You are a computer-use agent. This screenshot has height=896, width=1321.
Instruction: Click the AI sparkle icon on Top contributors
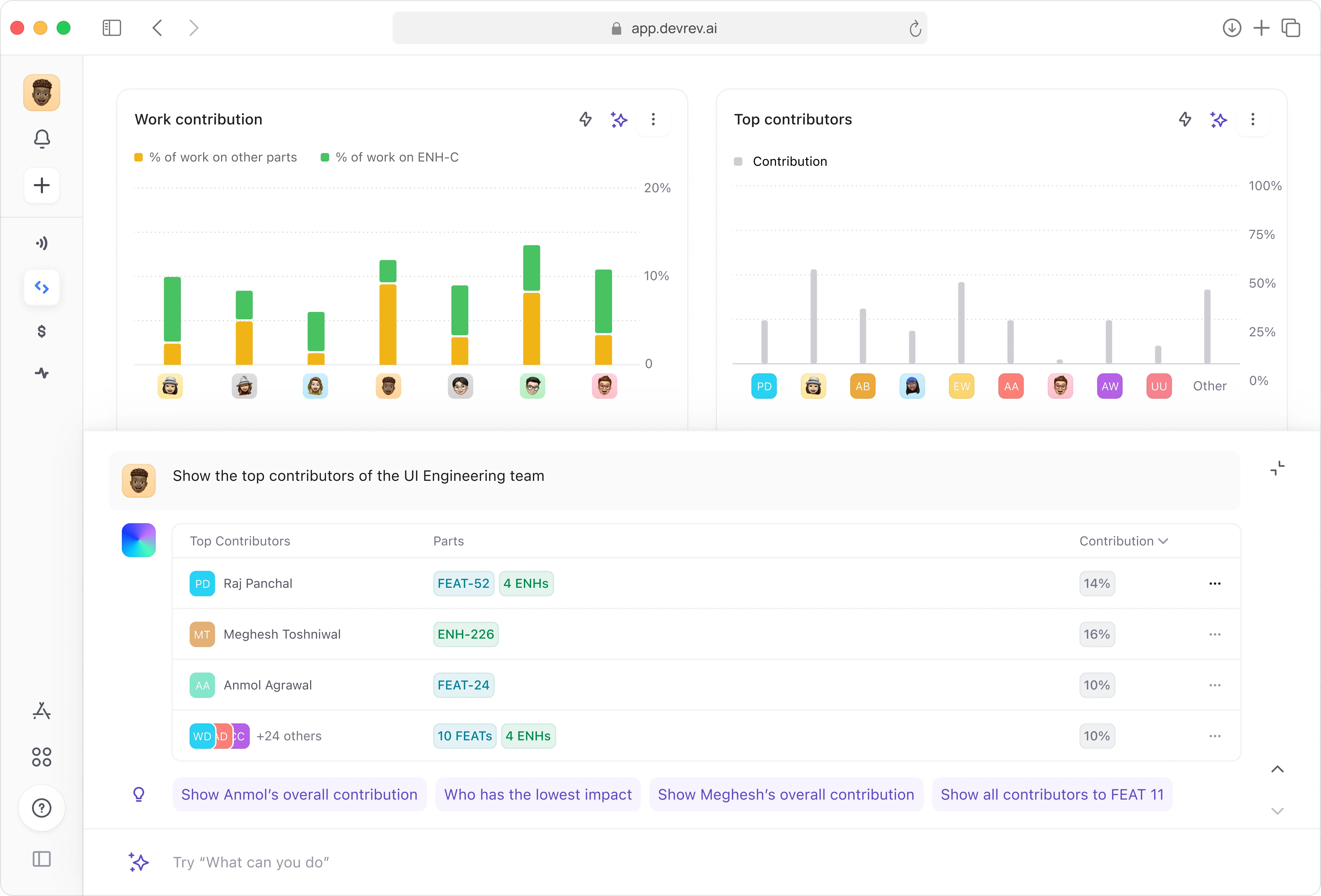coord(1218,119)
